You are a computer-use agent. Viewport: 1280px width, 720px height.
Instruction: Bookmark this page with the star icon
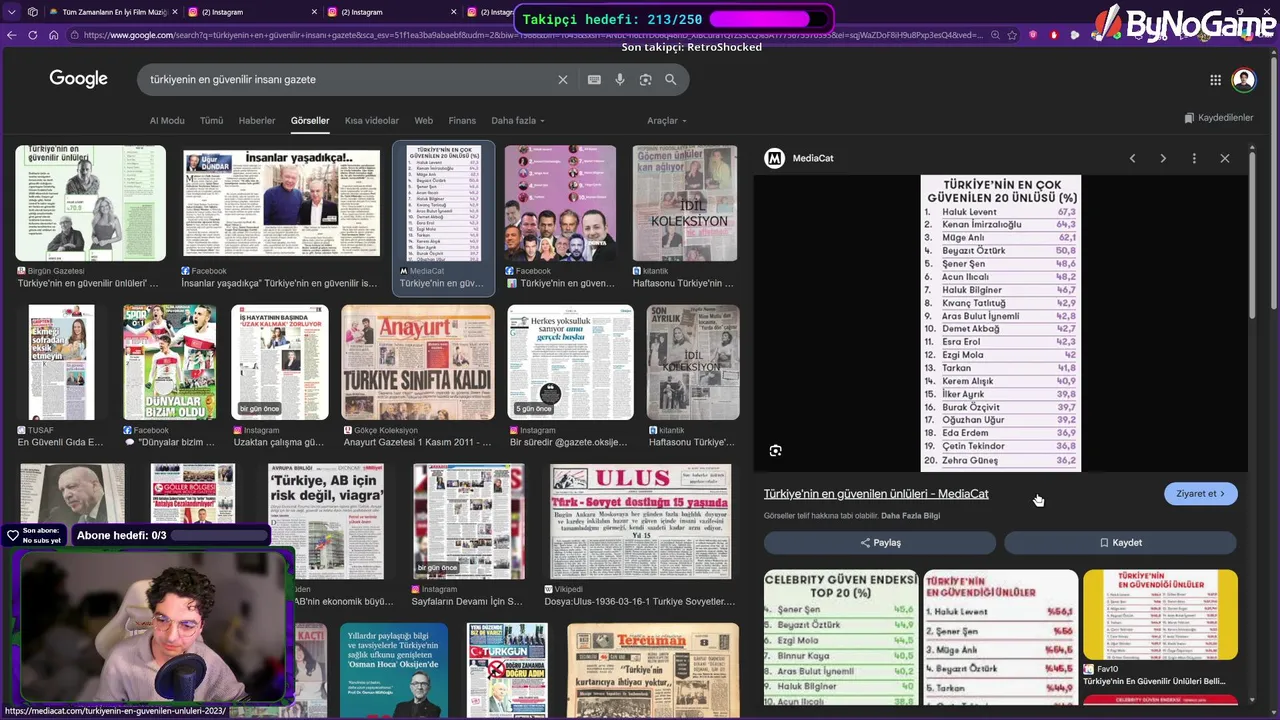click(x=1012, y=35)
